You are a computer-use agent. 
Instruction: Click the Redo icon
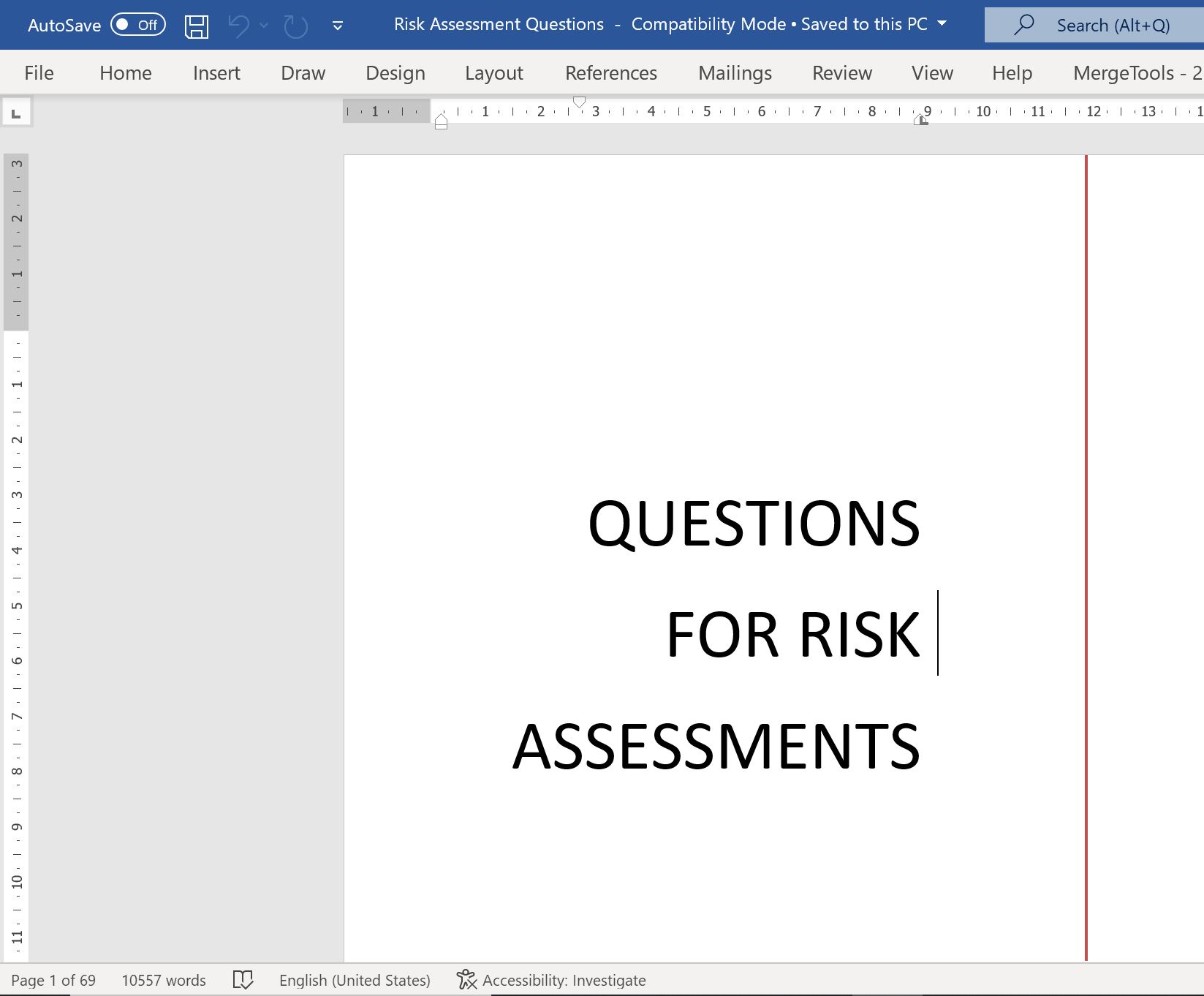click(295, 26)
